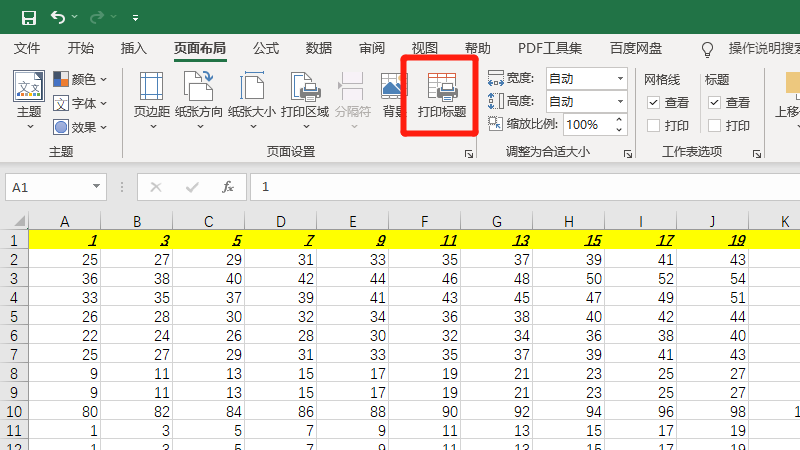The image size is (800, 450).
Task: Enable 网格线 打印 checkbox
Action: 654,126
